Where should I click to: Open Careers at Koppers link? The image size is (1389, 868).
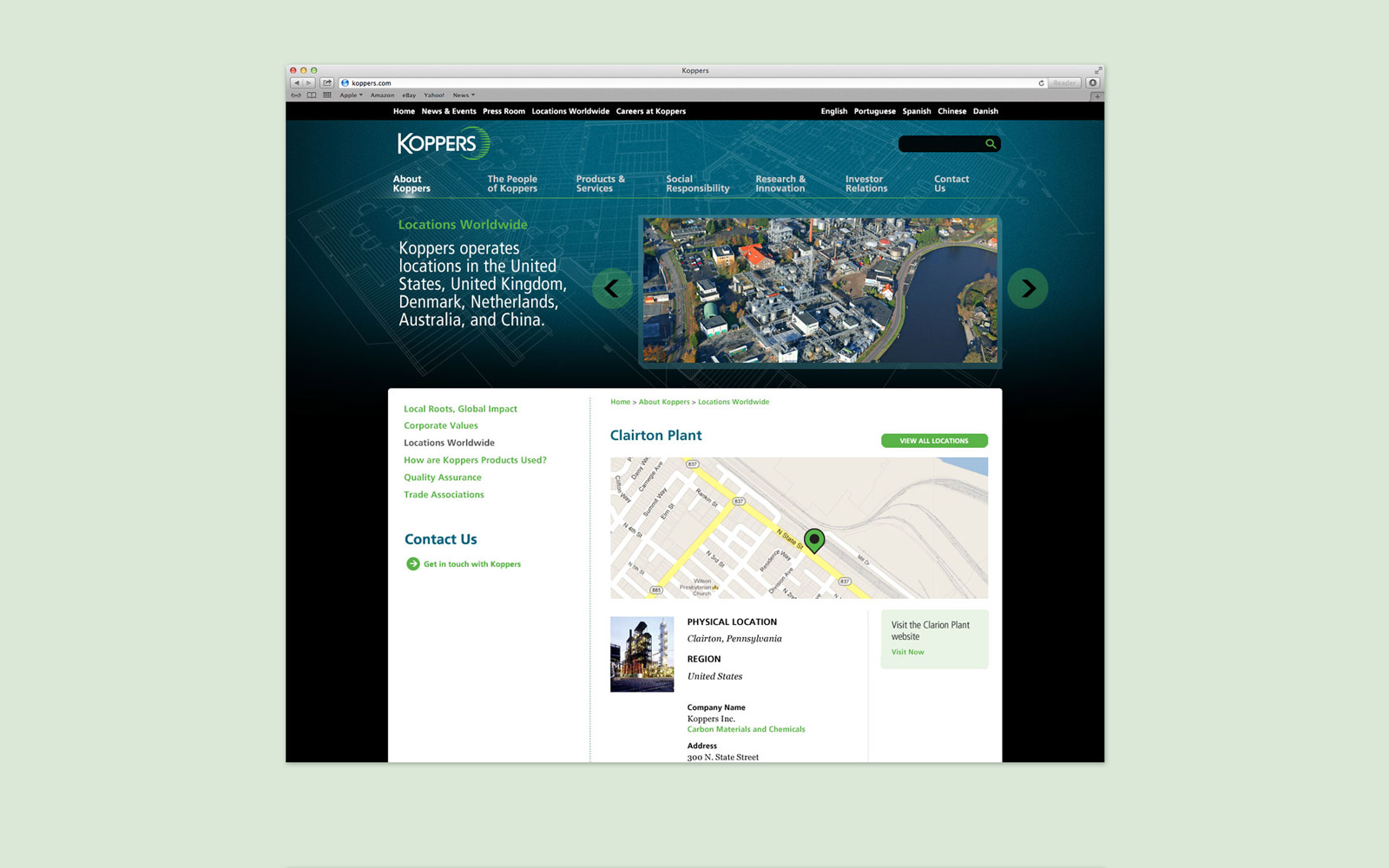pyautogui.click(x=651, y=111)
